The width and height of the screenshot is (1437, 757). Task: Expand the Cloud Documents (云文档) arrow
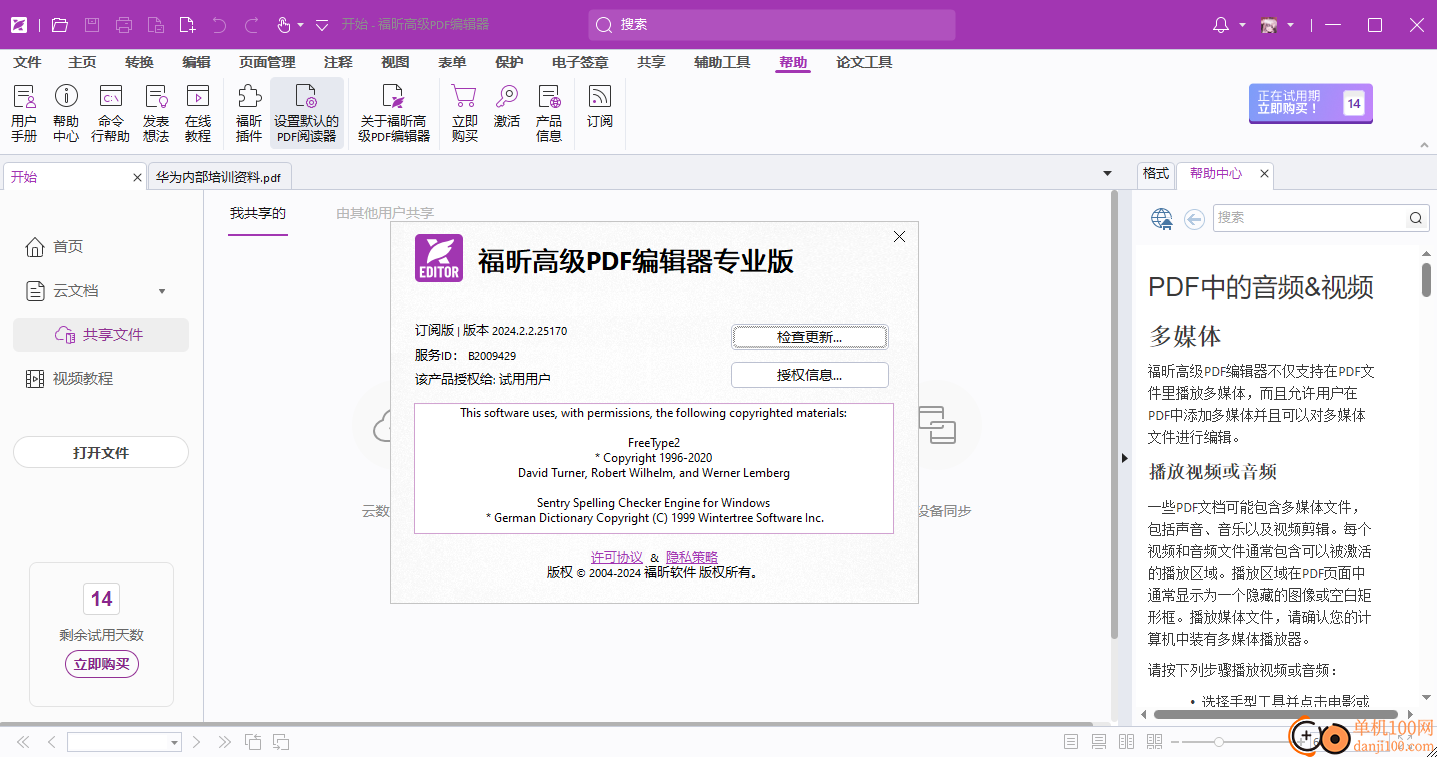point(162,291)
